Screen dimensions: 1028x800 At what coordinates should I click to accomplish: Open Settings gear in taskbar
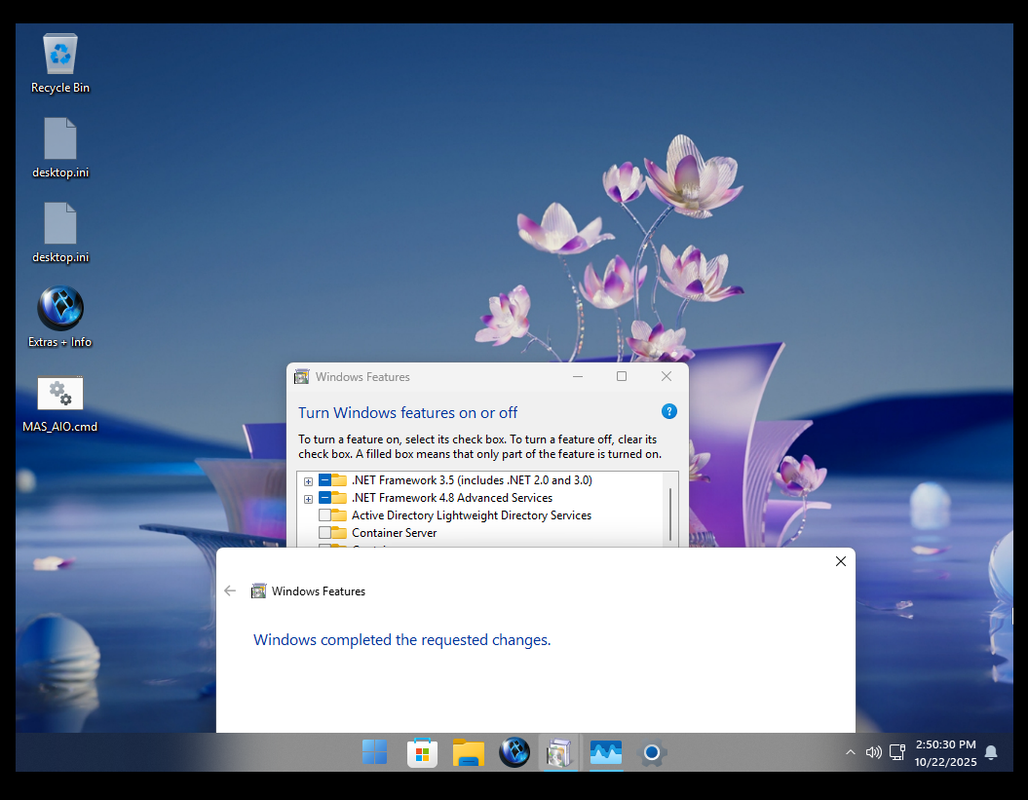[x=652, y=752]
